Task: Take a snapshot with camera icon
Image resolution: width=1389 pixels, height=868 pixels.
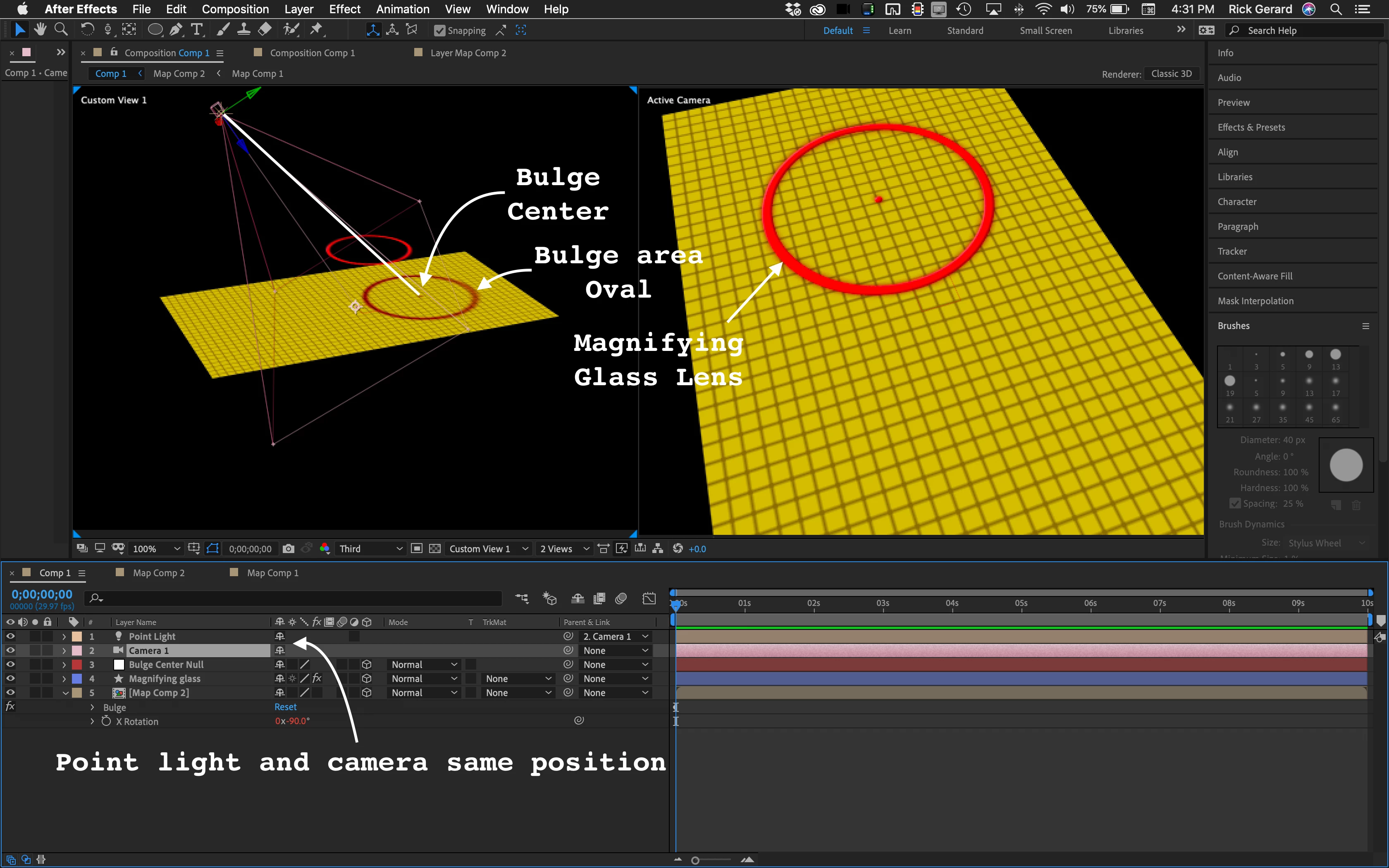Action: click(289, 549)
